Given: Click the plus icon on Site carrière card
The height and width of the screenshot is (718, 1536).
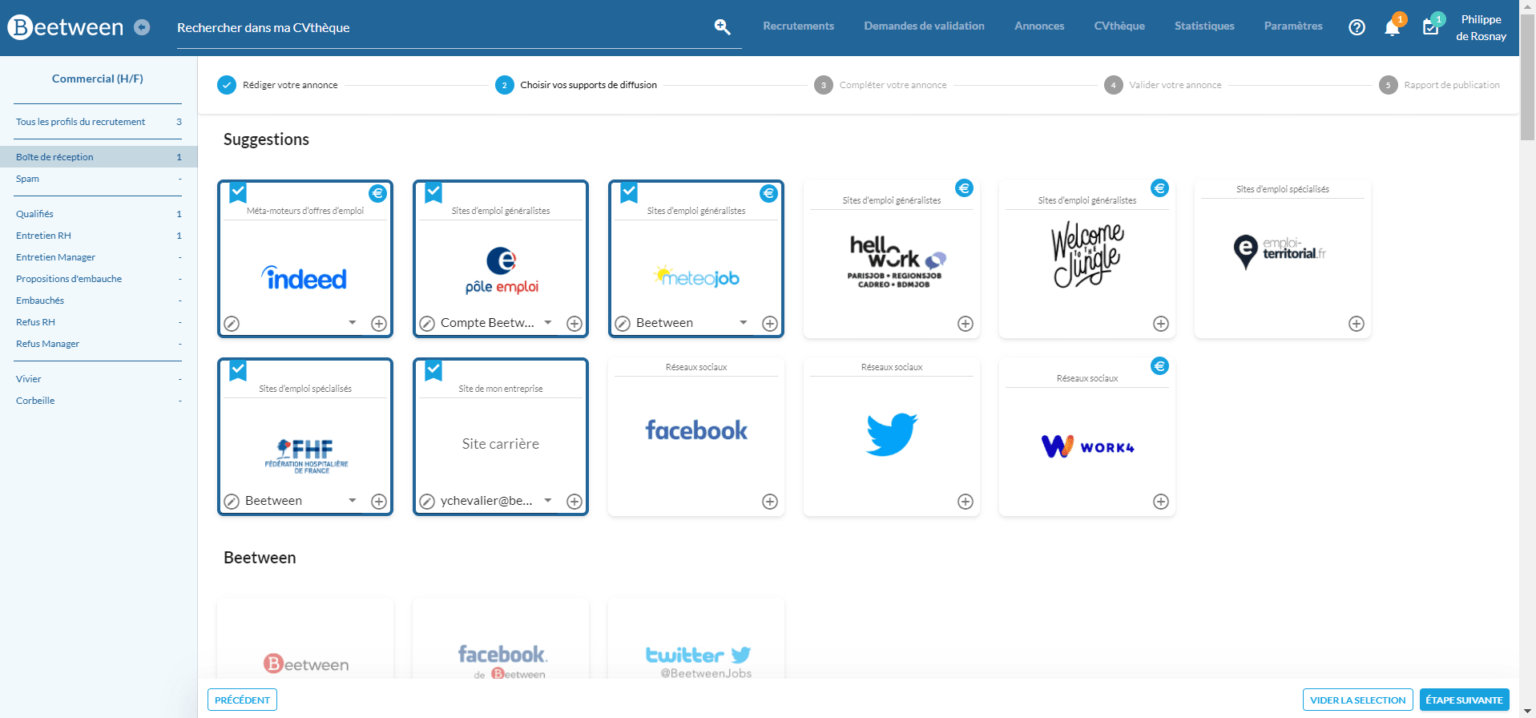Looking at the screenshot, I should tap(574, 501).
